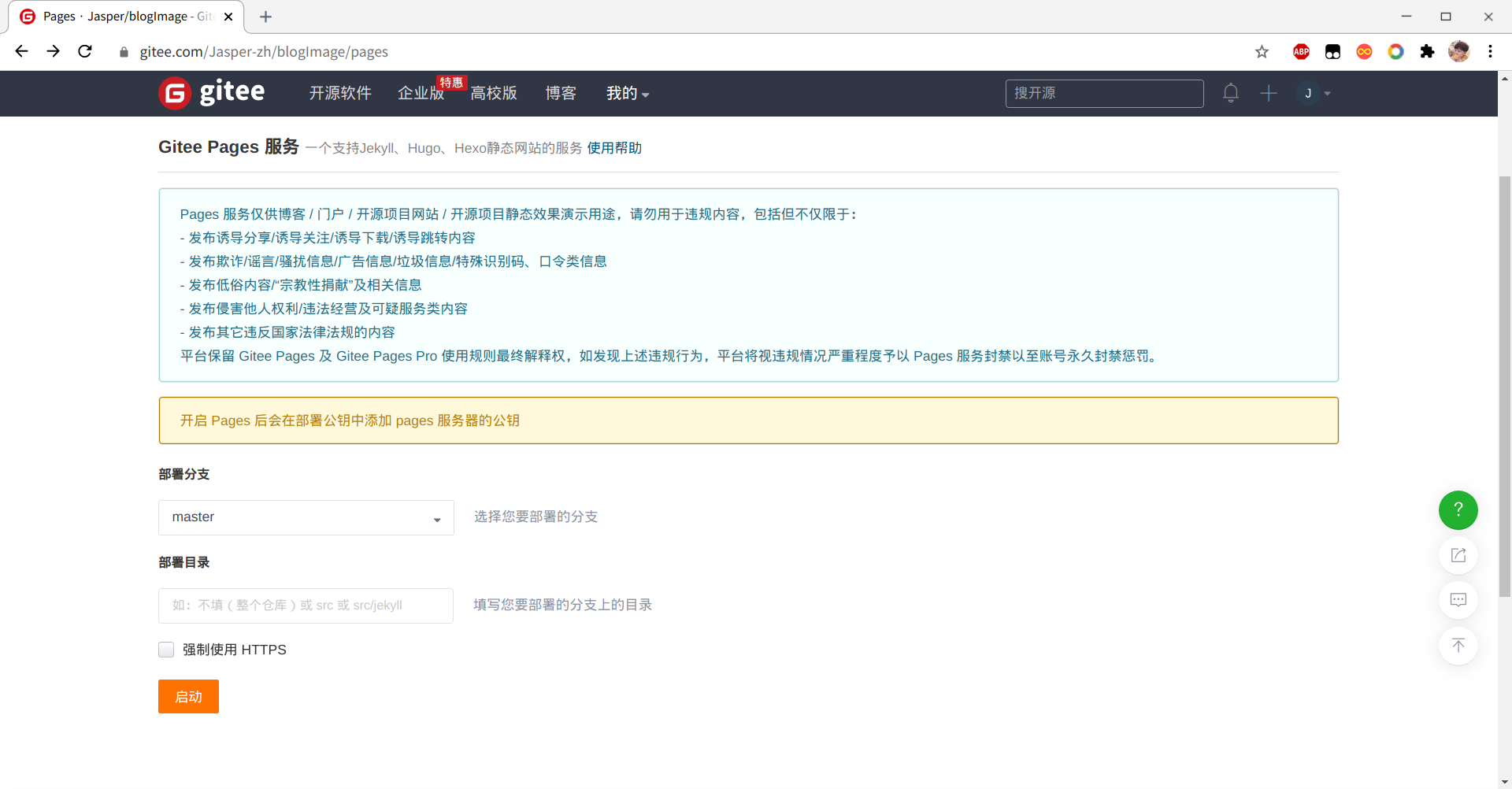Open the green question mark help button
The image size is (1512, 789).
pyautogui.click(x=1458, y=510)
